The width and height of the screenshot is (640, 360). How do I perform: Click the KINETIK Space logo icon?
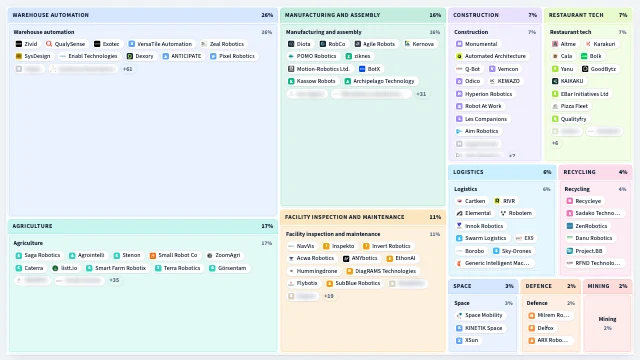point(459,328)
